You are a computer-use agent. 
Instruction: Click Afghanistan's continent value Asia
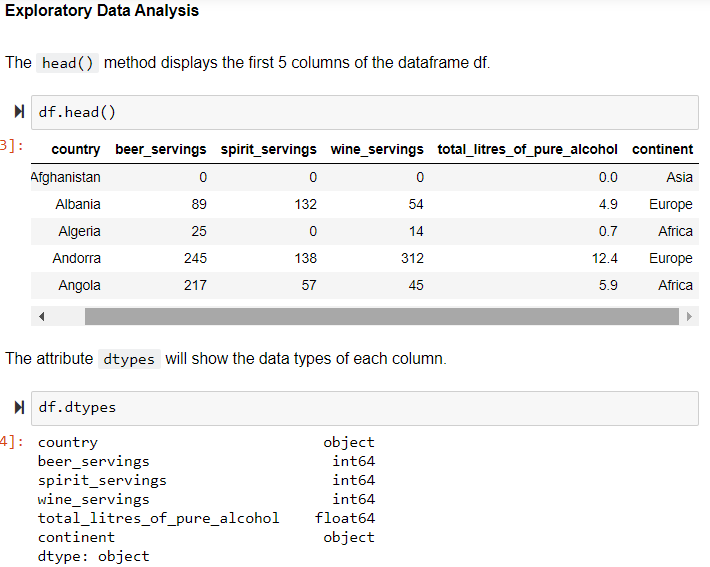679,177
